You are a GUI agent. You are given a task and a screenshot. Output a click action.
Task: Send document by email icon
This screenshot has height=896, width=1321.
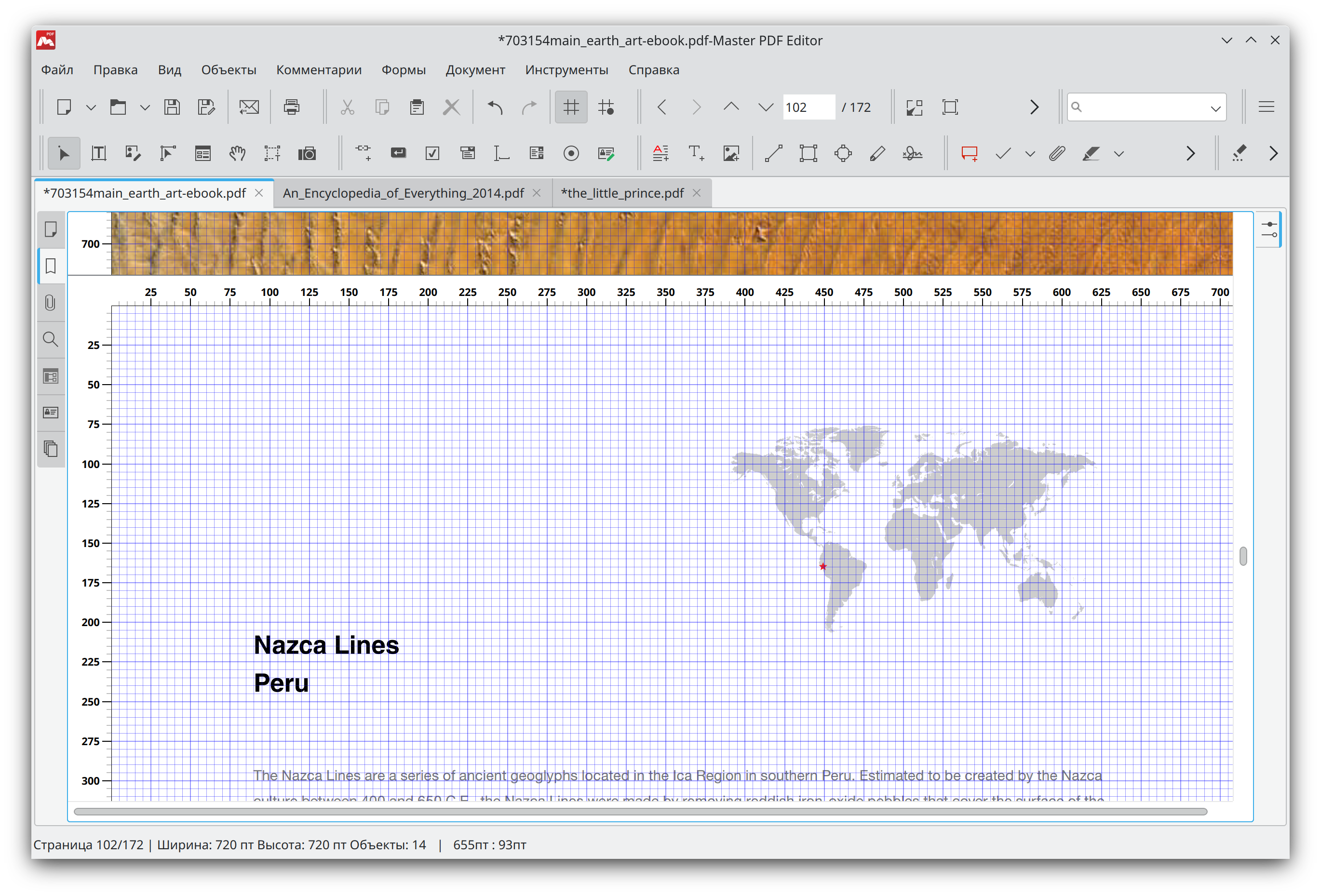tap(248, 107)
